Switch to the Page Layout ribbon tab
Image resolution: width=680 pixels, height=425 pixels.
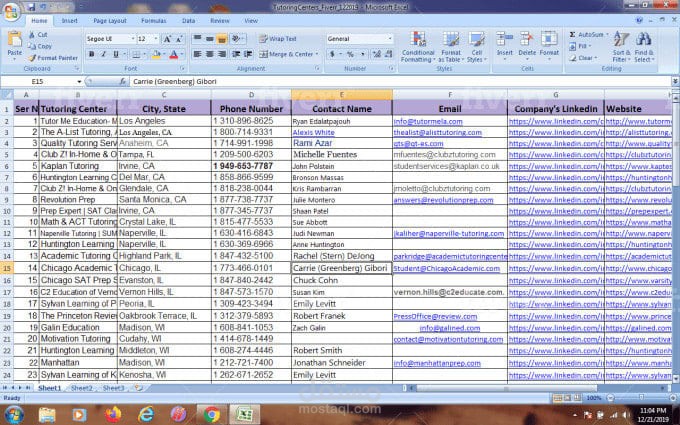pos(110,20)
